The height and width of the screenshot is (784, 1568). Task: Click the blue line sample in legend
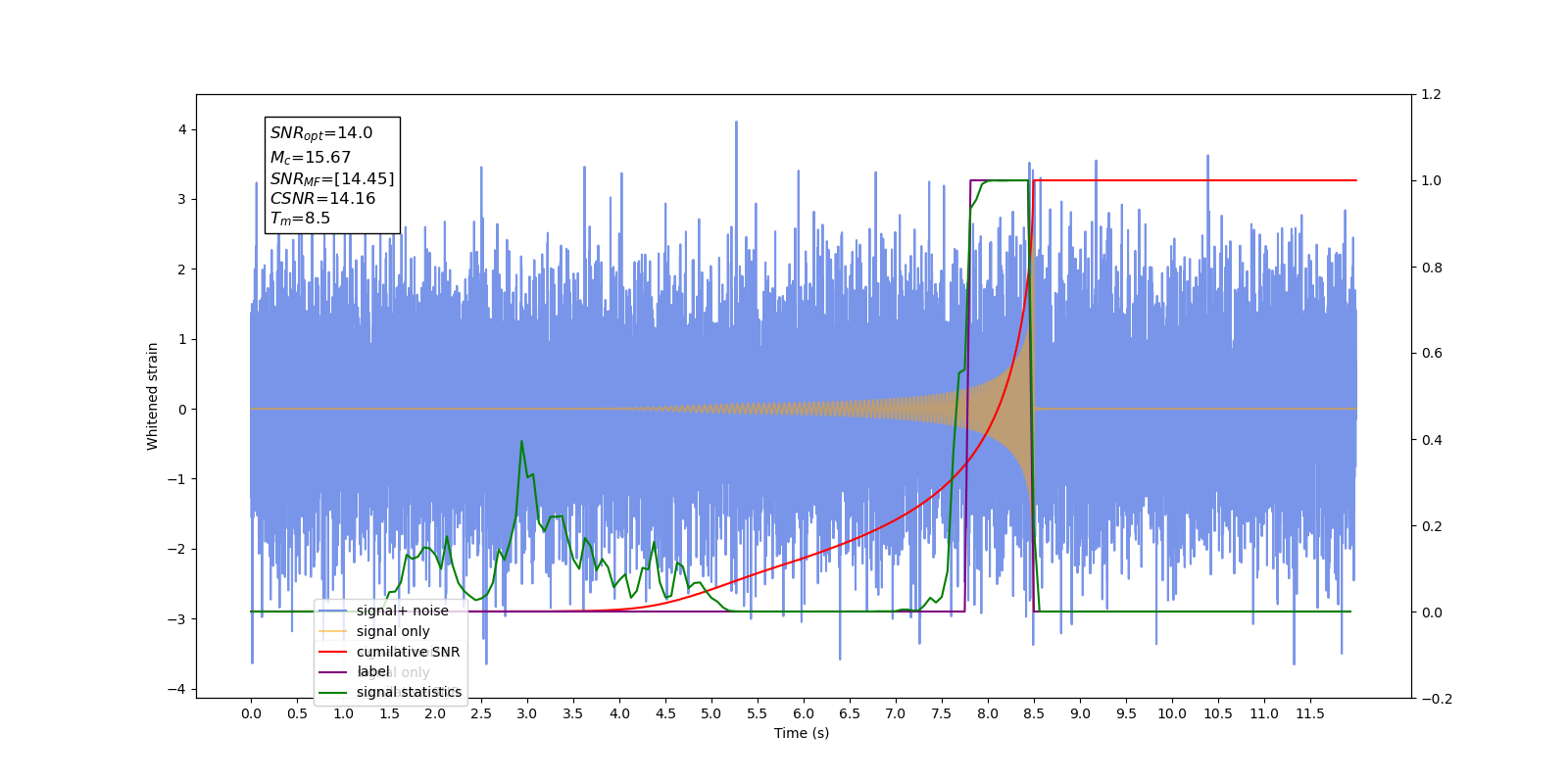(x=333, y=611)
